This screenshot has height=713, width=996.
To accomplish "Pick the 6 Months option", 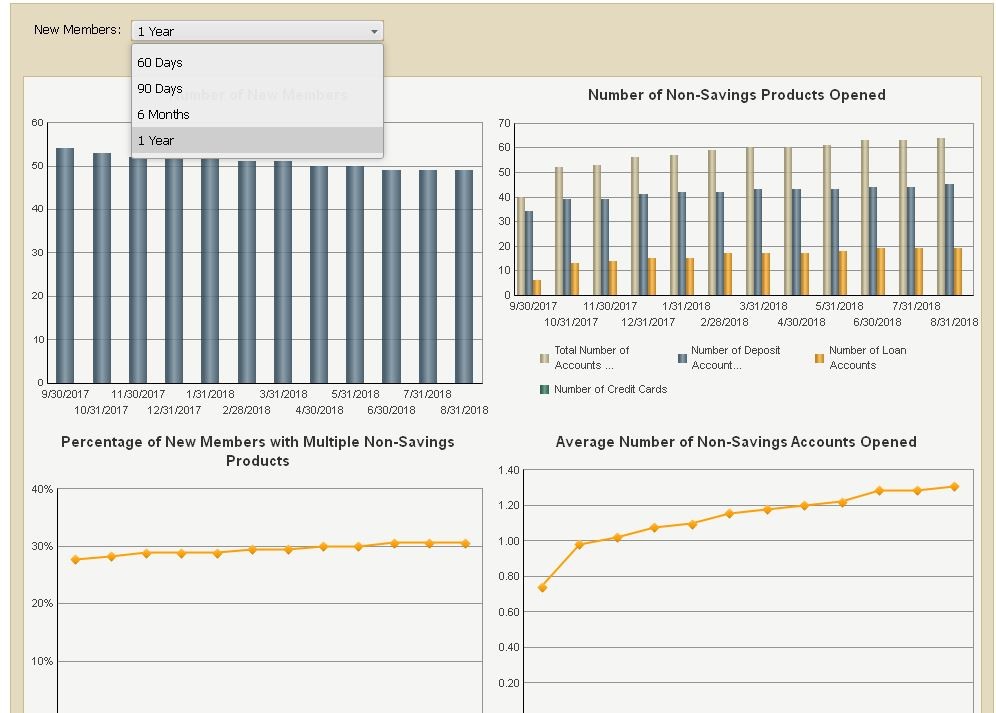I will pos(163,115).
